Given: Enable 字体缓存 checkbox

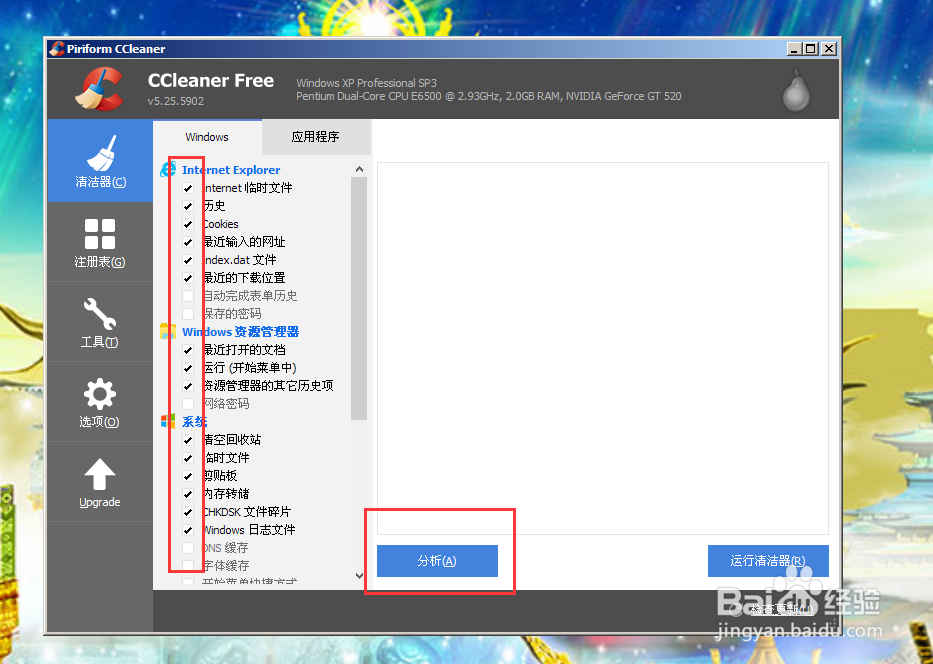Looking at the screenshot, I should (188, 565).
